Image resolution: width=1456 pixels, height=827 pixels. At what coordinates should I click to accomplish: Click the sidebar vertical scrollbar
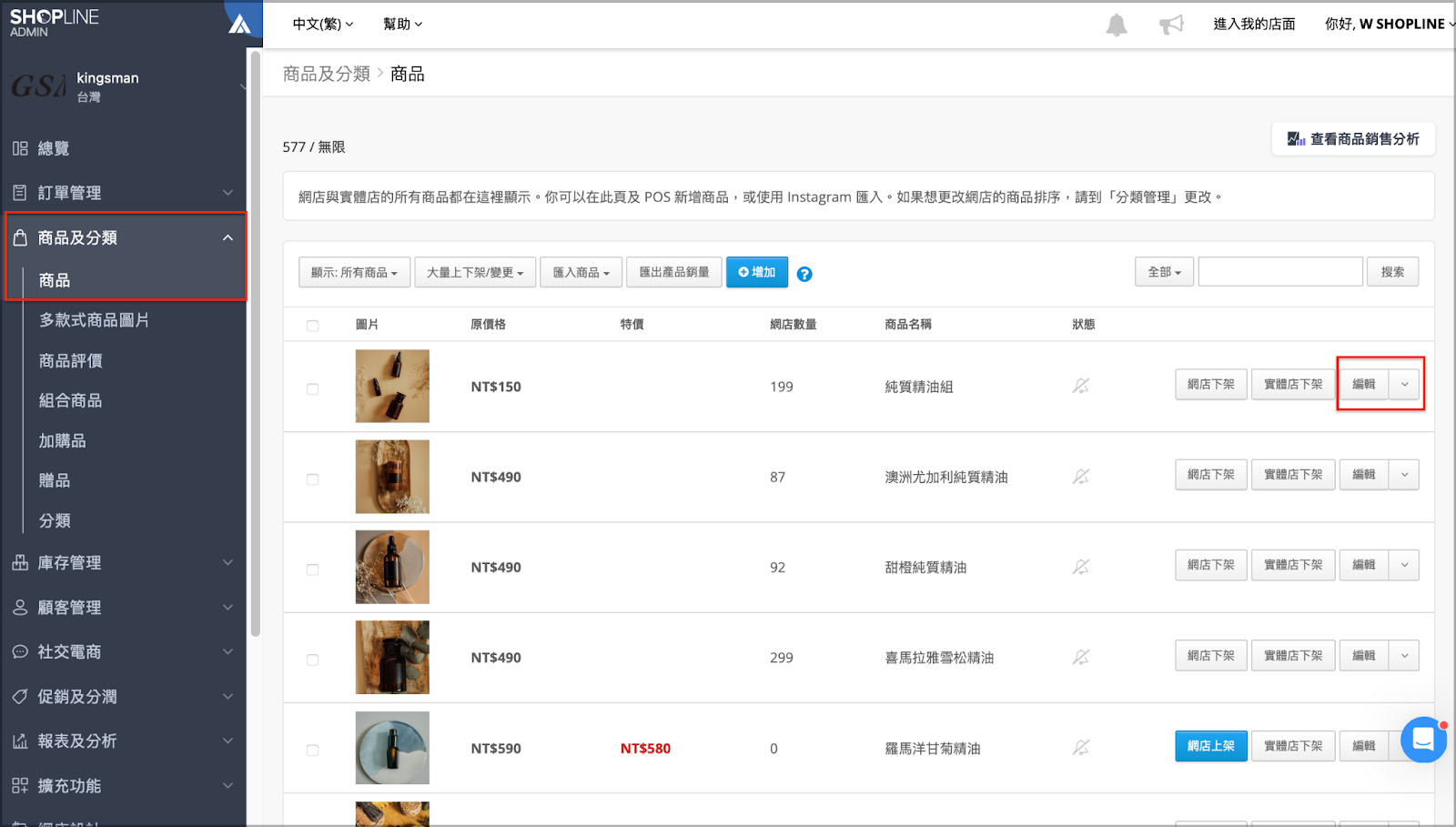[256, 344]
